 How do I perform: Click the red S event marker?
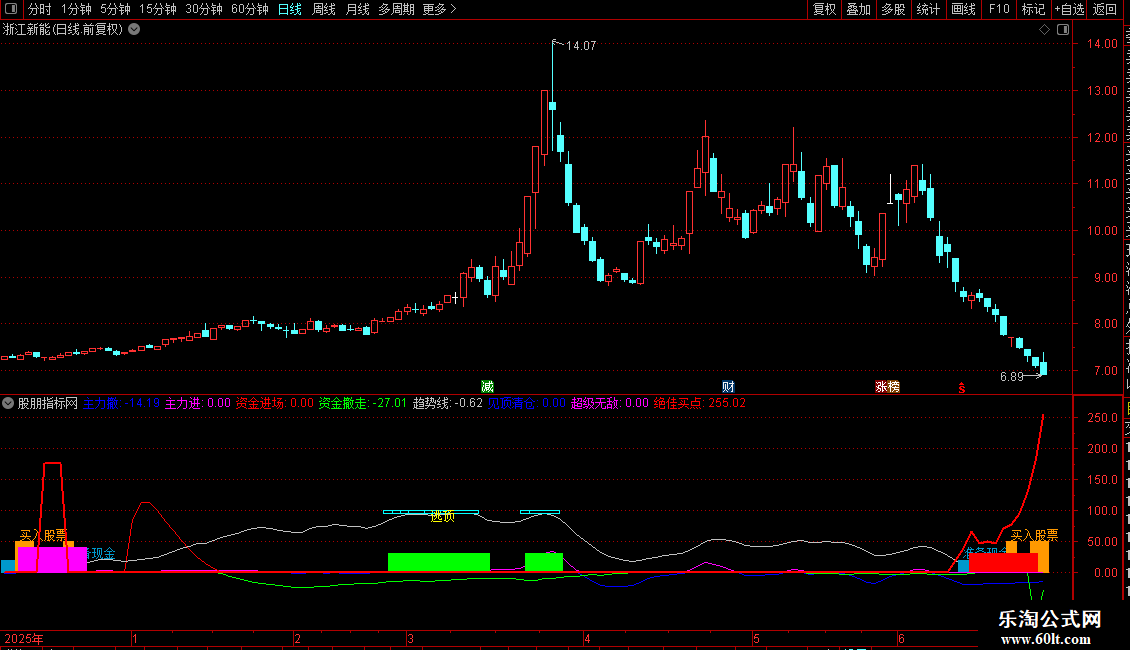961,388
